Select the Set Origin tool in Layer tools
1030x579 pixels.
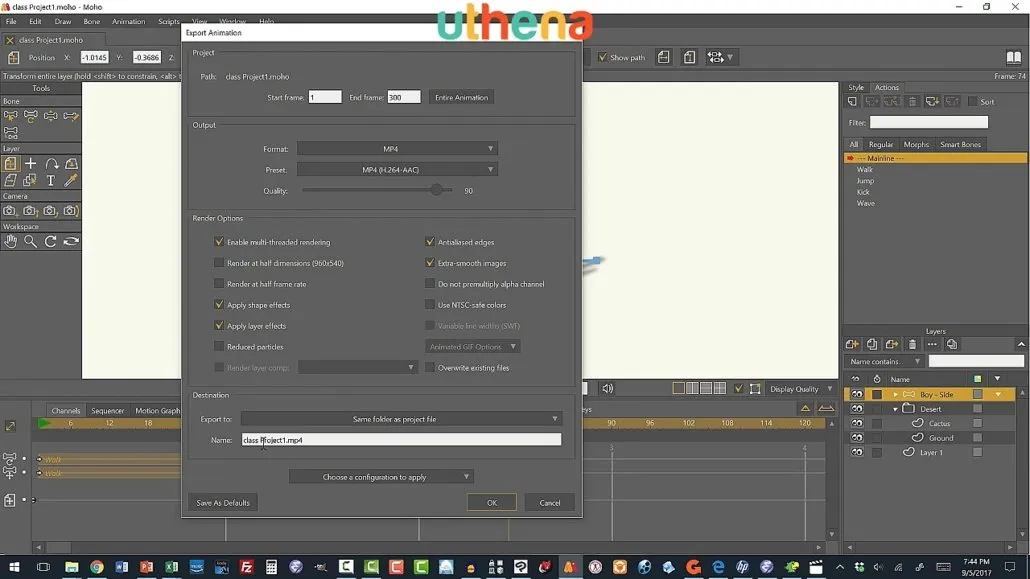(x=30, y=164)
